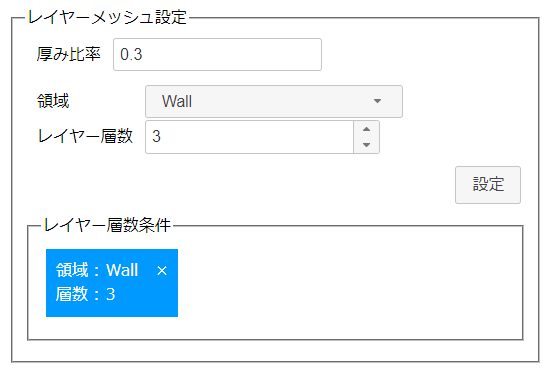Decrease レイヤー層数 with the down arrow
Screen dimensions: 549x377
click(x=366, y=145)
